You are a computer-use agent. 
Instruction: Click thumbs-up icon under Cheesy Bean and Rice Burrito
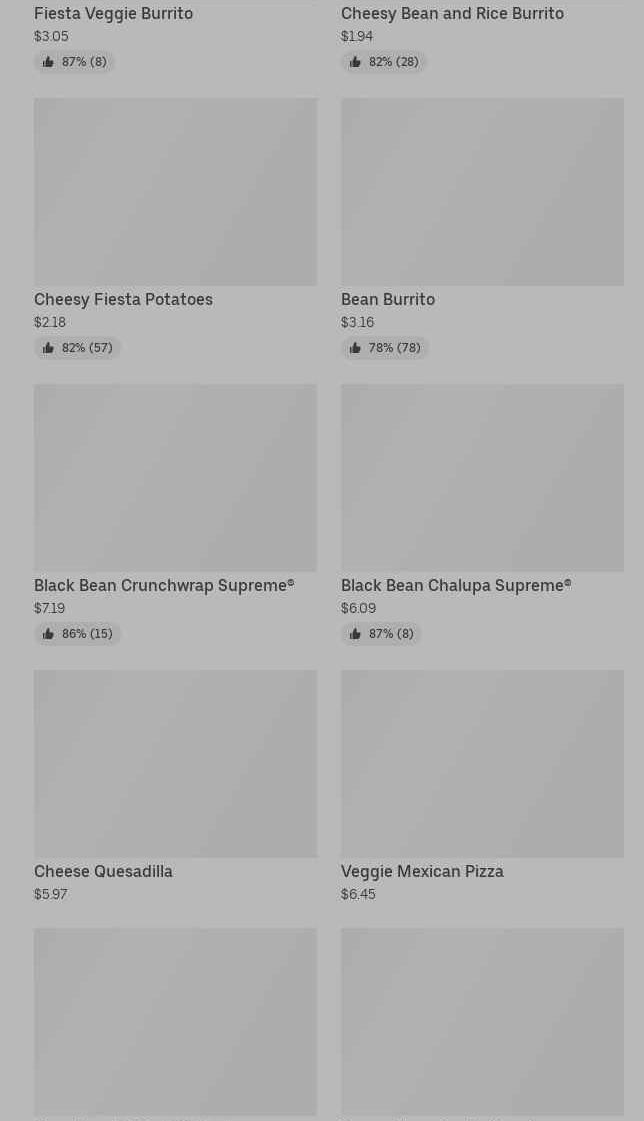355,62
